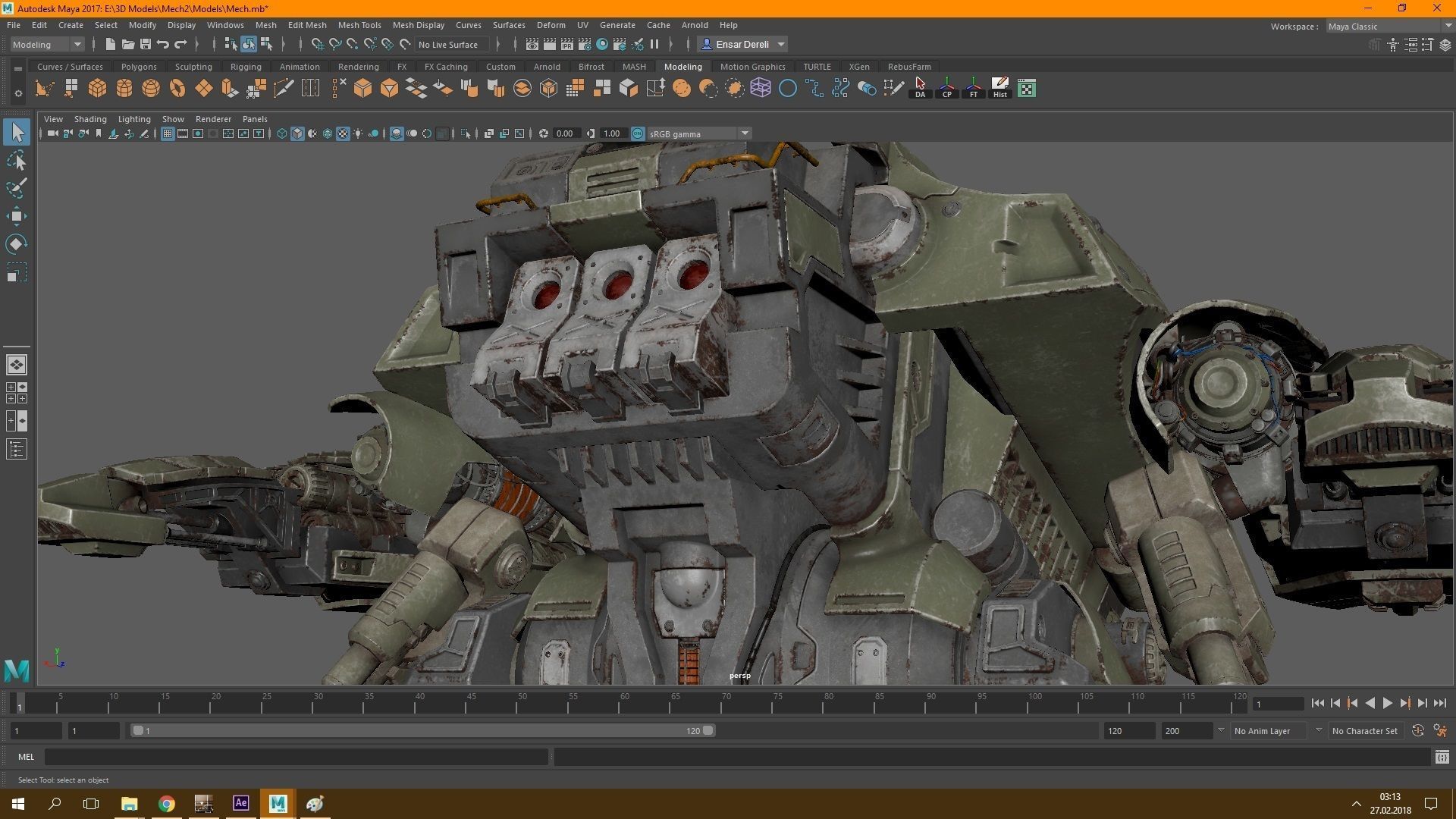Click the Redo arrow icon
This screenshot has height=819, width=1456.
tap(180, 44)
